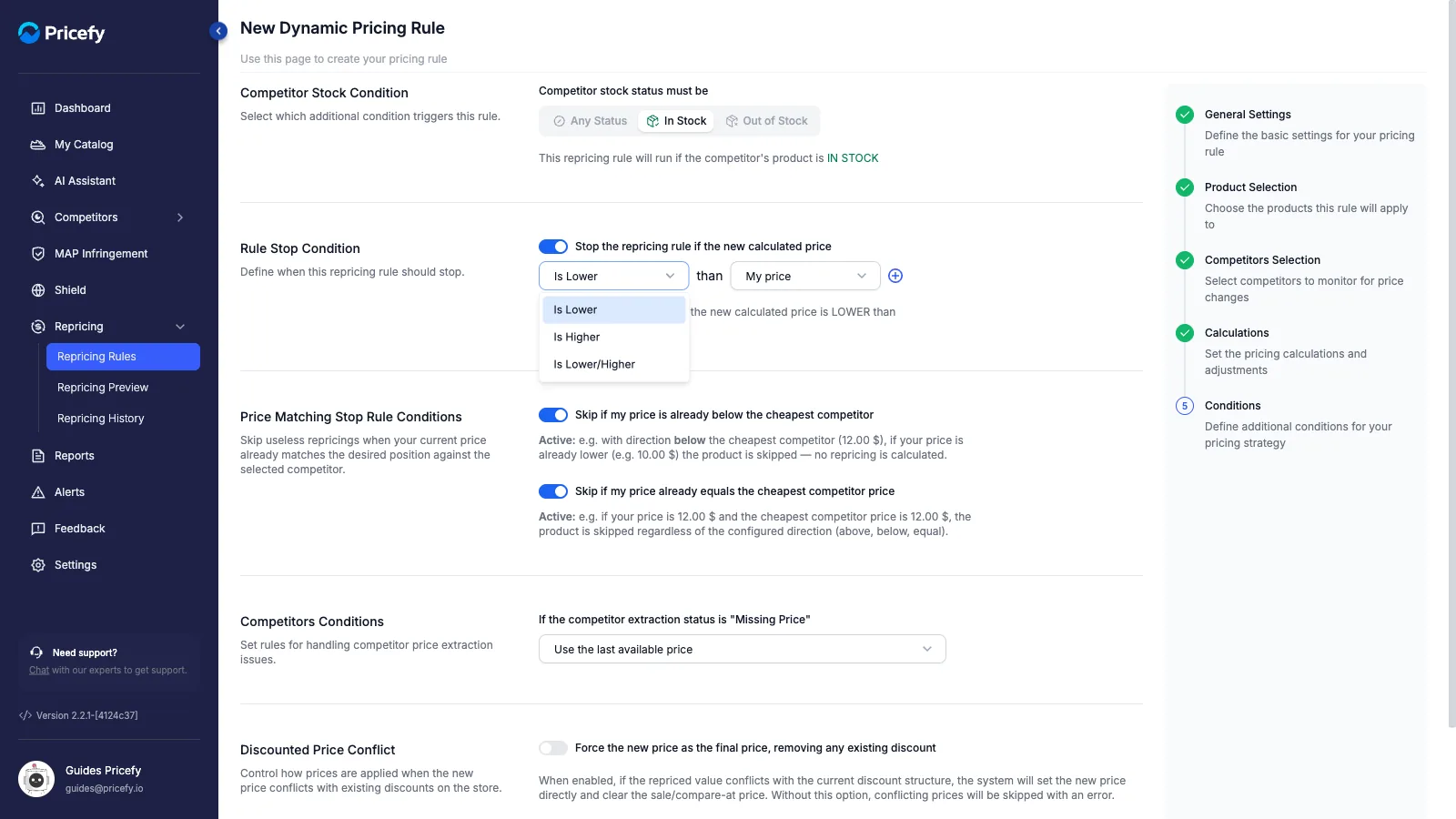Add another stop condition with the plus icon

click(x=895, y=276)
